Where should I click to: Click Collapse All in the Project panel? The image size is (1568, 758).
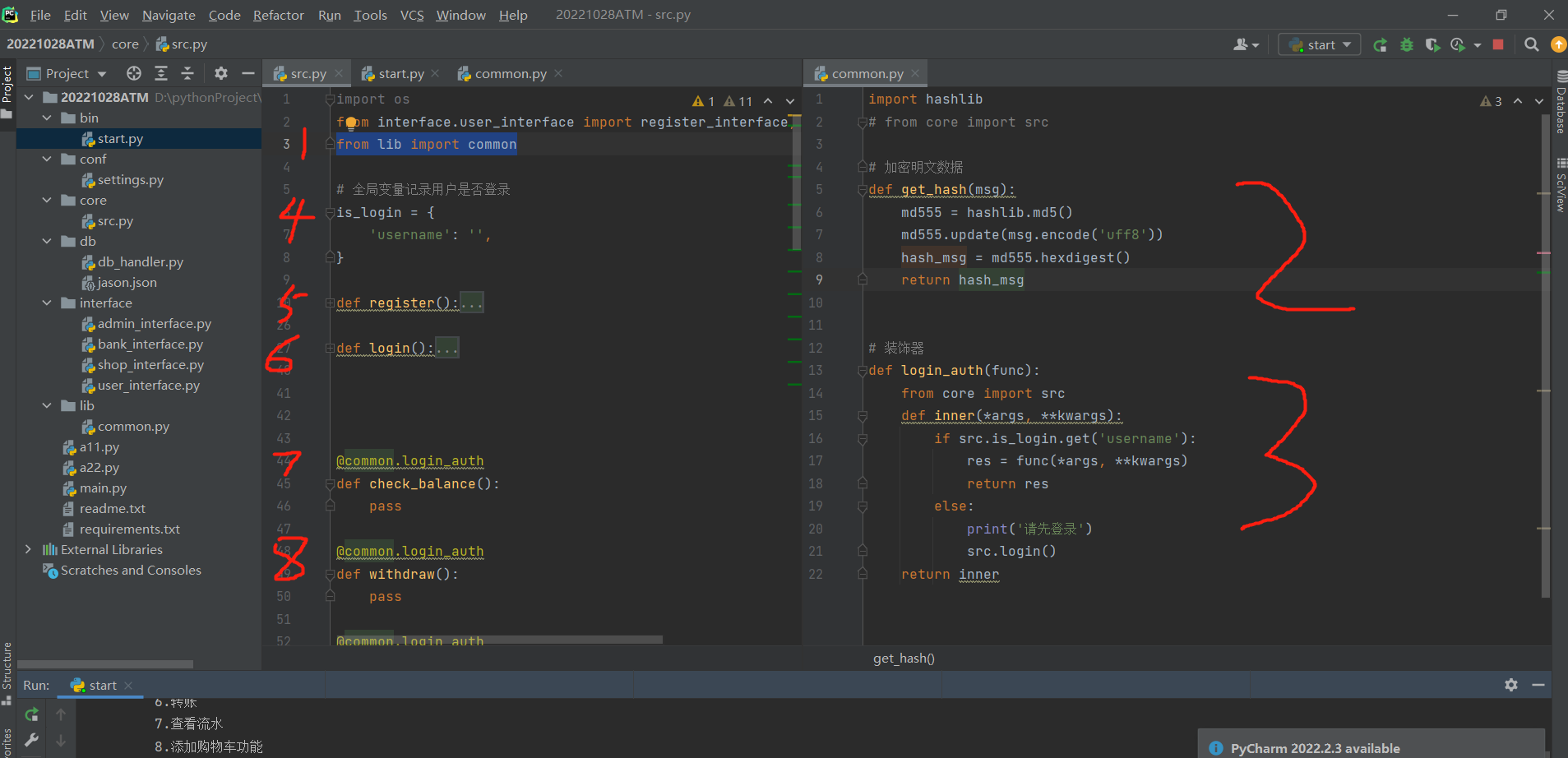pyautogui.click(x=187, y=74)
